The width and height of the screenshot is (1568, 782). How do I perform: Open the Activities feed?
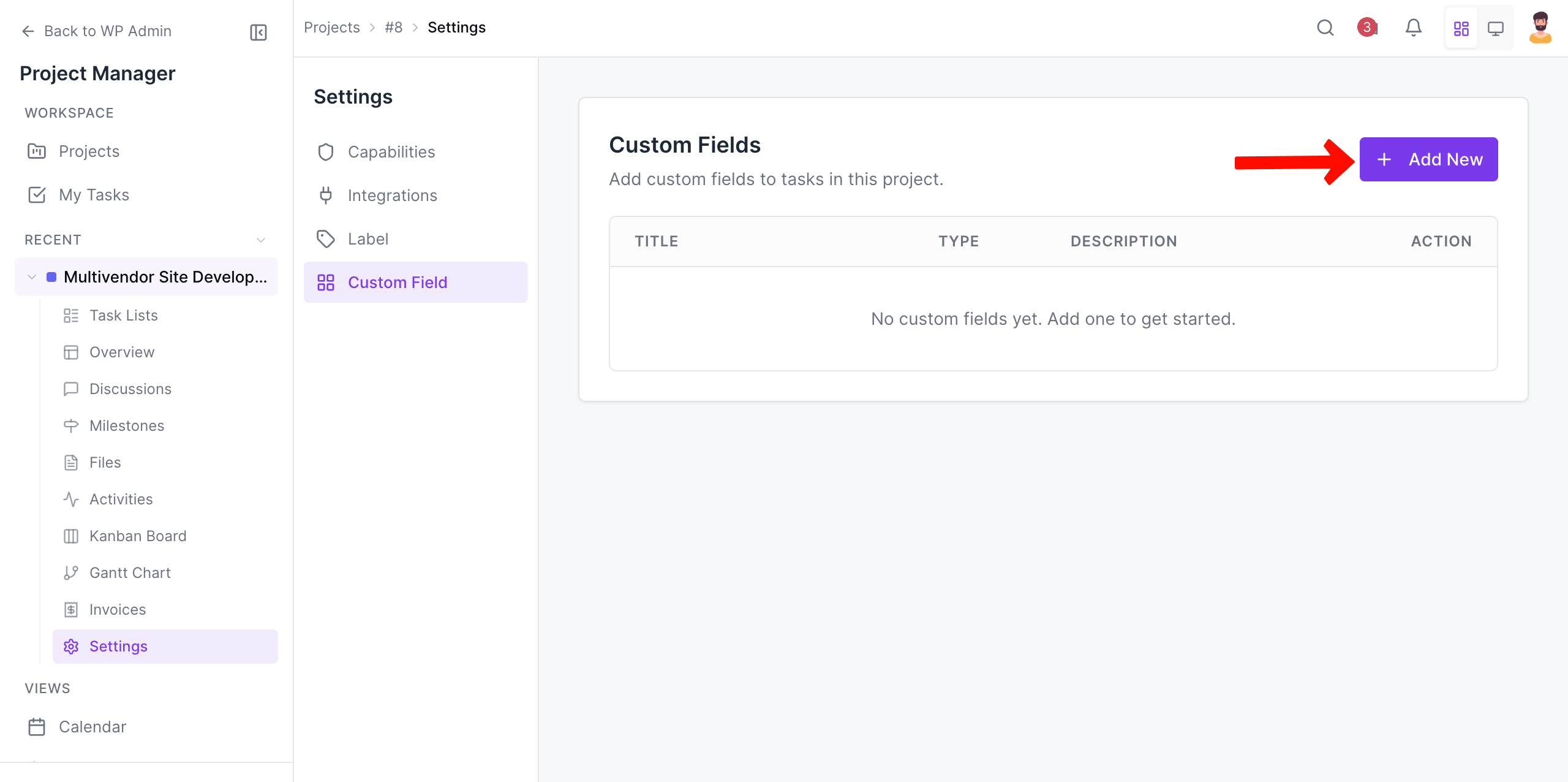point(121,499)
